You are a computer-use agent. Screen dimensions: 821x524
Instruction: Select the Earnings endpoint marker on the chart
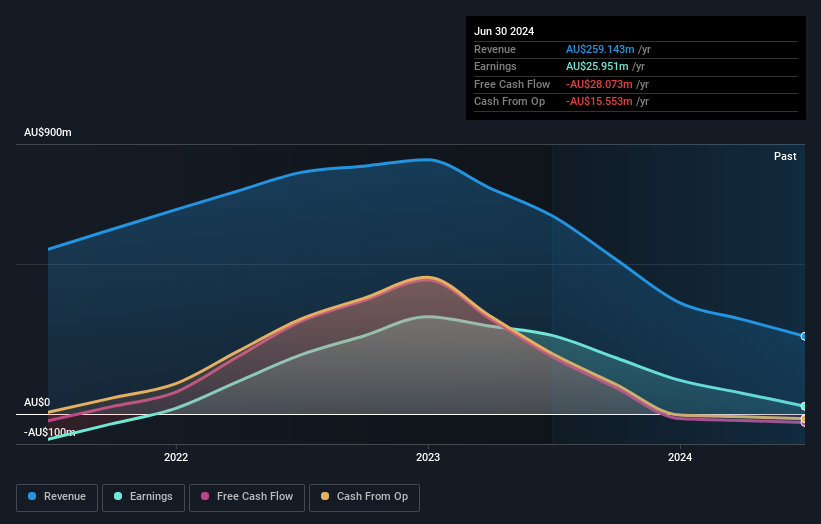click(804, 406)
